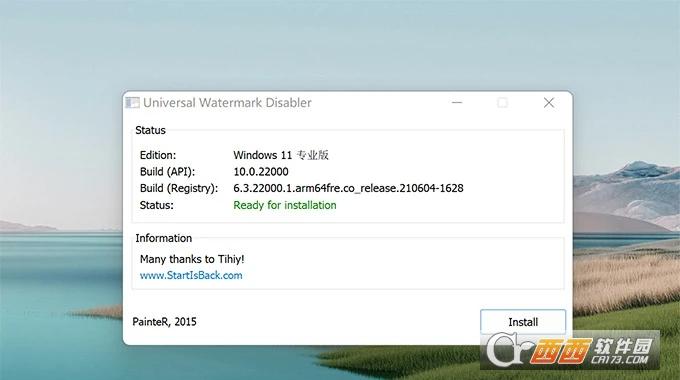Click the Many thanks to Tihiy text

click(192, 259)
